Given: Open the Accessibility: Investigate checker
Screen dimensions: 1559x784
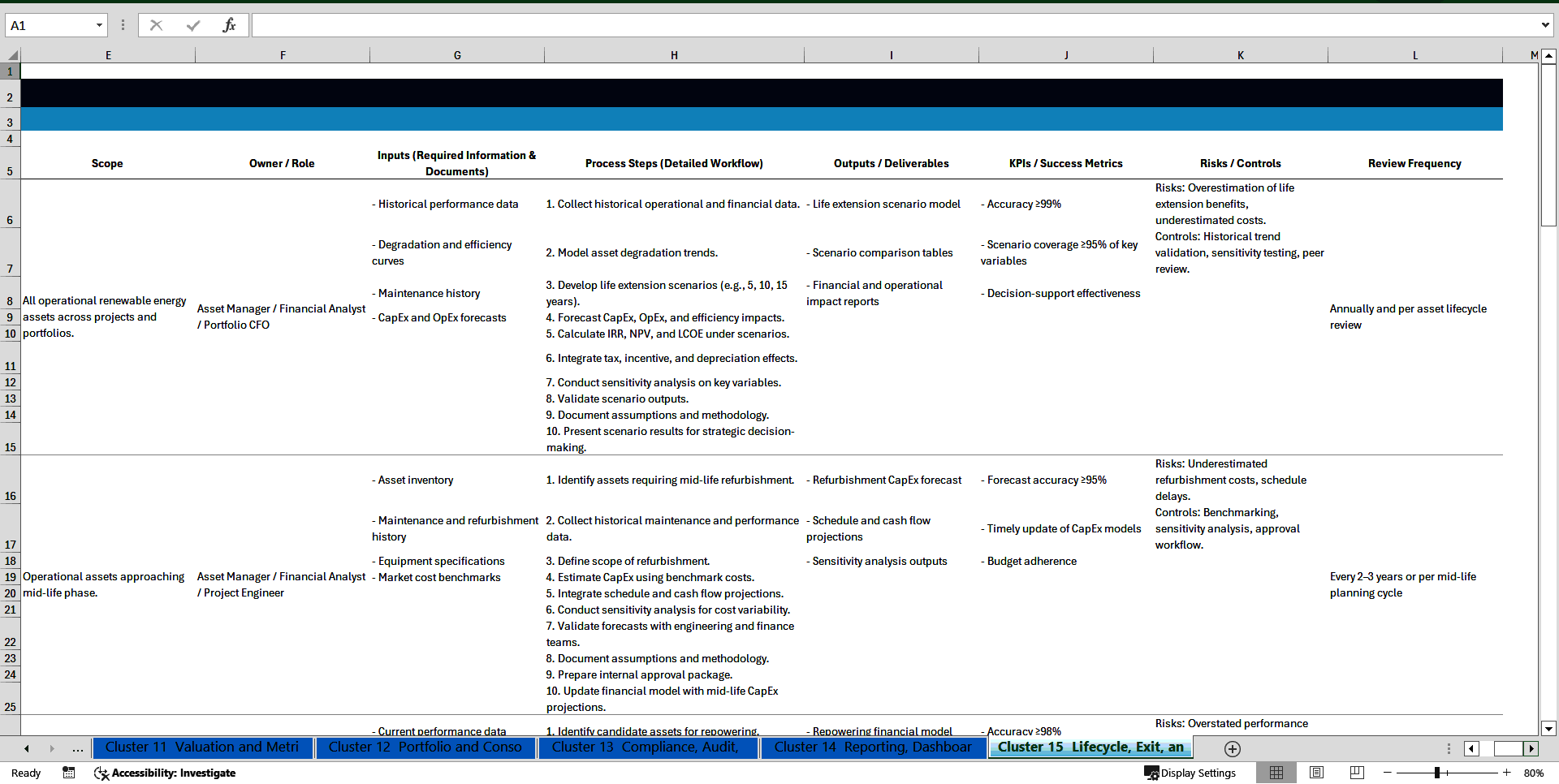Looking at the screenshot, I should (165, 773).
